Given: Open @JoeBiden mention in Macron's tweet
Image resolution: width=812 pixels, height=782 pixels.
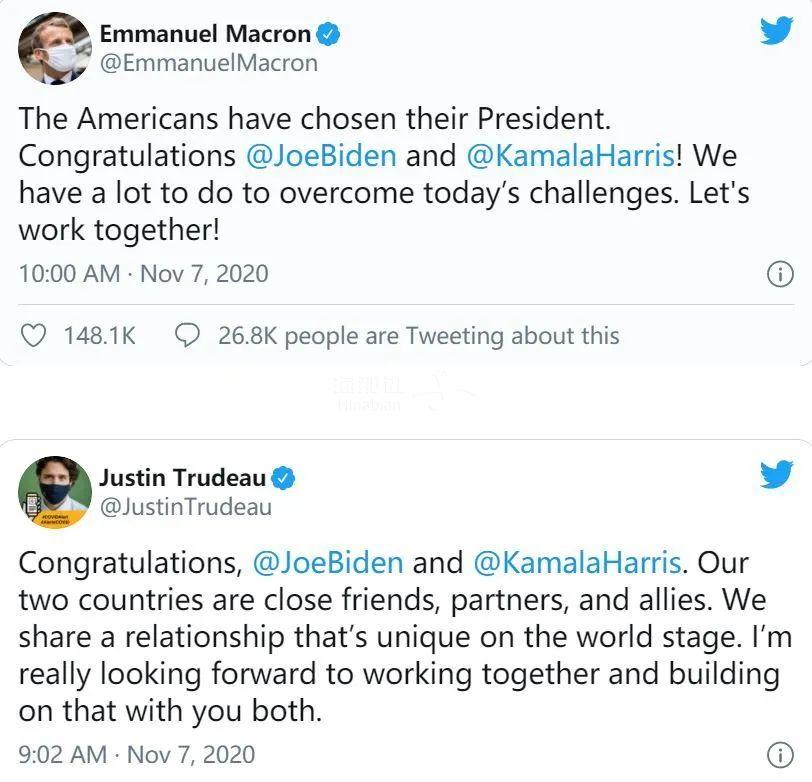Looking at the screenshot, I should (x=321, y=157).
